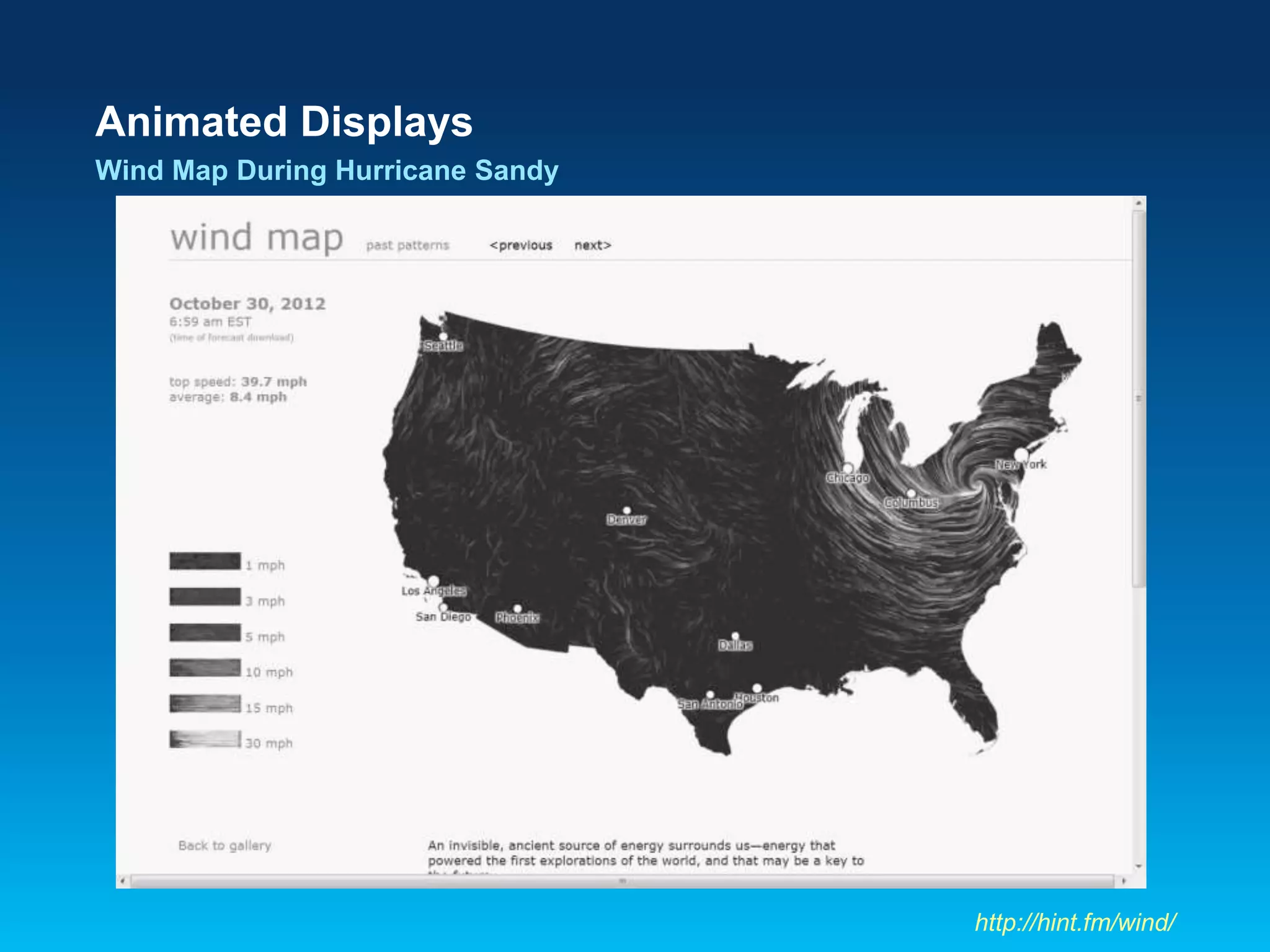Go to the next wind pattern
The width and height of the screenshot is (1270, 952).
(593, 245)
